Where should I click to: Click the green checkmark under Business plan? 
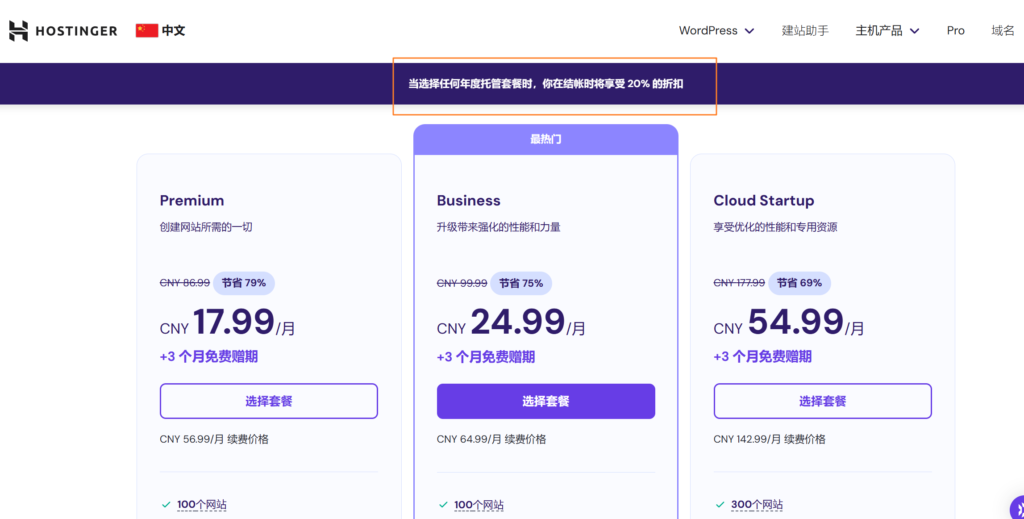click(x=443, y=505)
